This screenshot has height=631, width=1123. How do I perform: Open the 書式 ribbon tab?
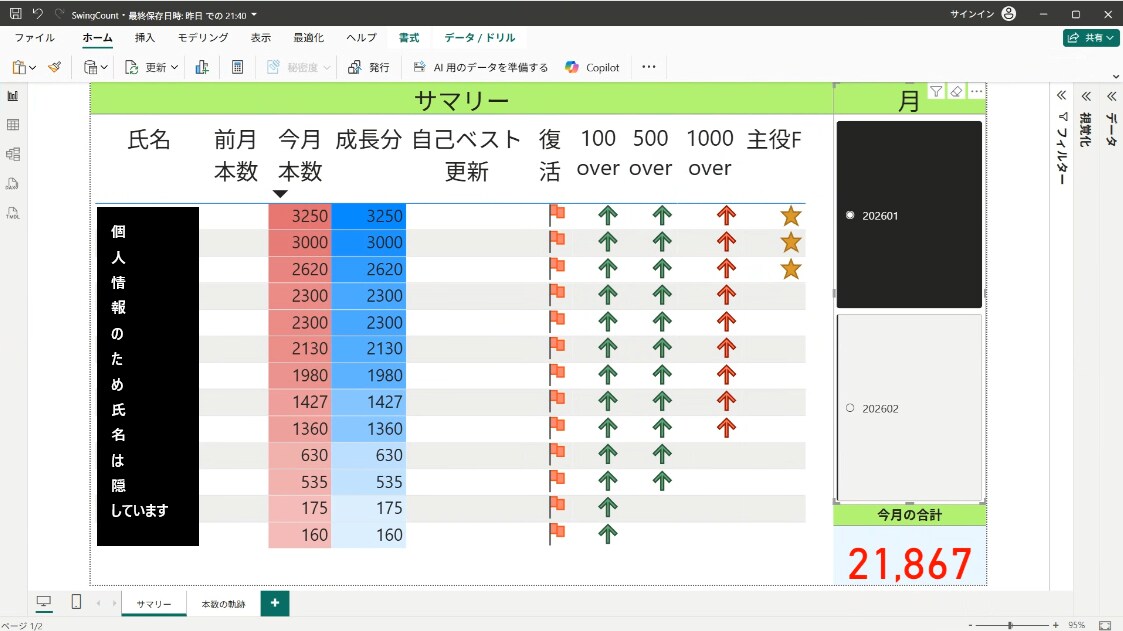coord(409,38)
